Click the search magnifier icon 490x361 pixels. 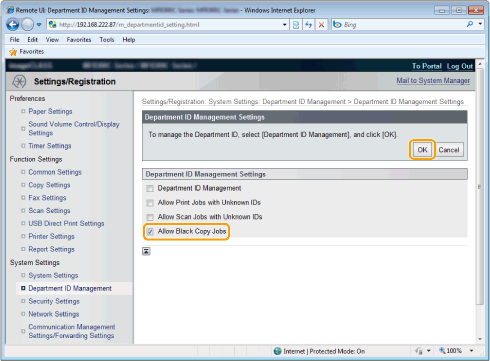(470, 24)
